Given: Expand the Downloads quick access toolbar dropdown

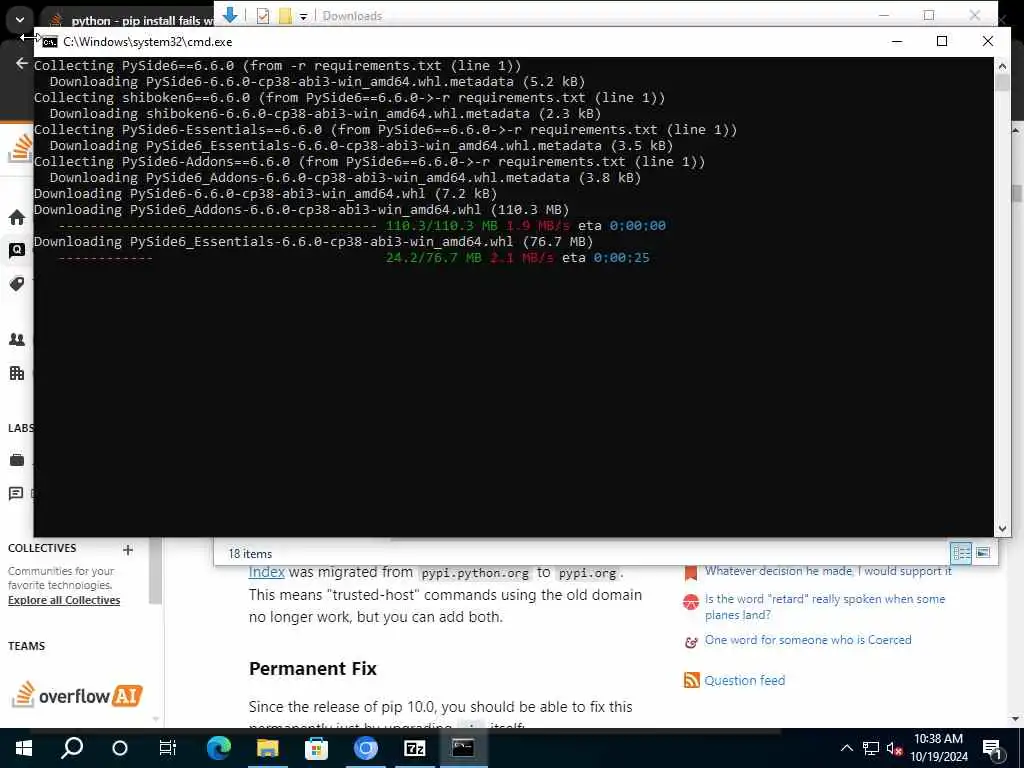Looking at the screenshot, I should (304, 17).
